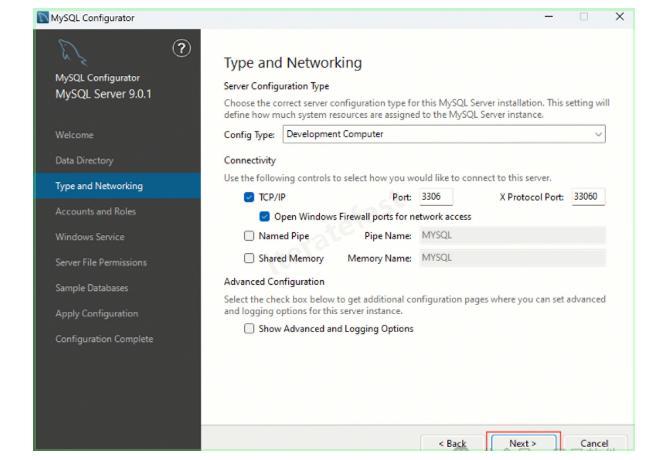Image resolution: width=669 pixels, height=460 pixels.
Task: Click the MySQL Server 9.0.1 text
Action: pos(103,94)
